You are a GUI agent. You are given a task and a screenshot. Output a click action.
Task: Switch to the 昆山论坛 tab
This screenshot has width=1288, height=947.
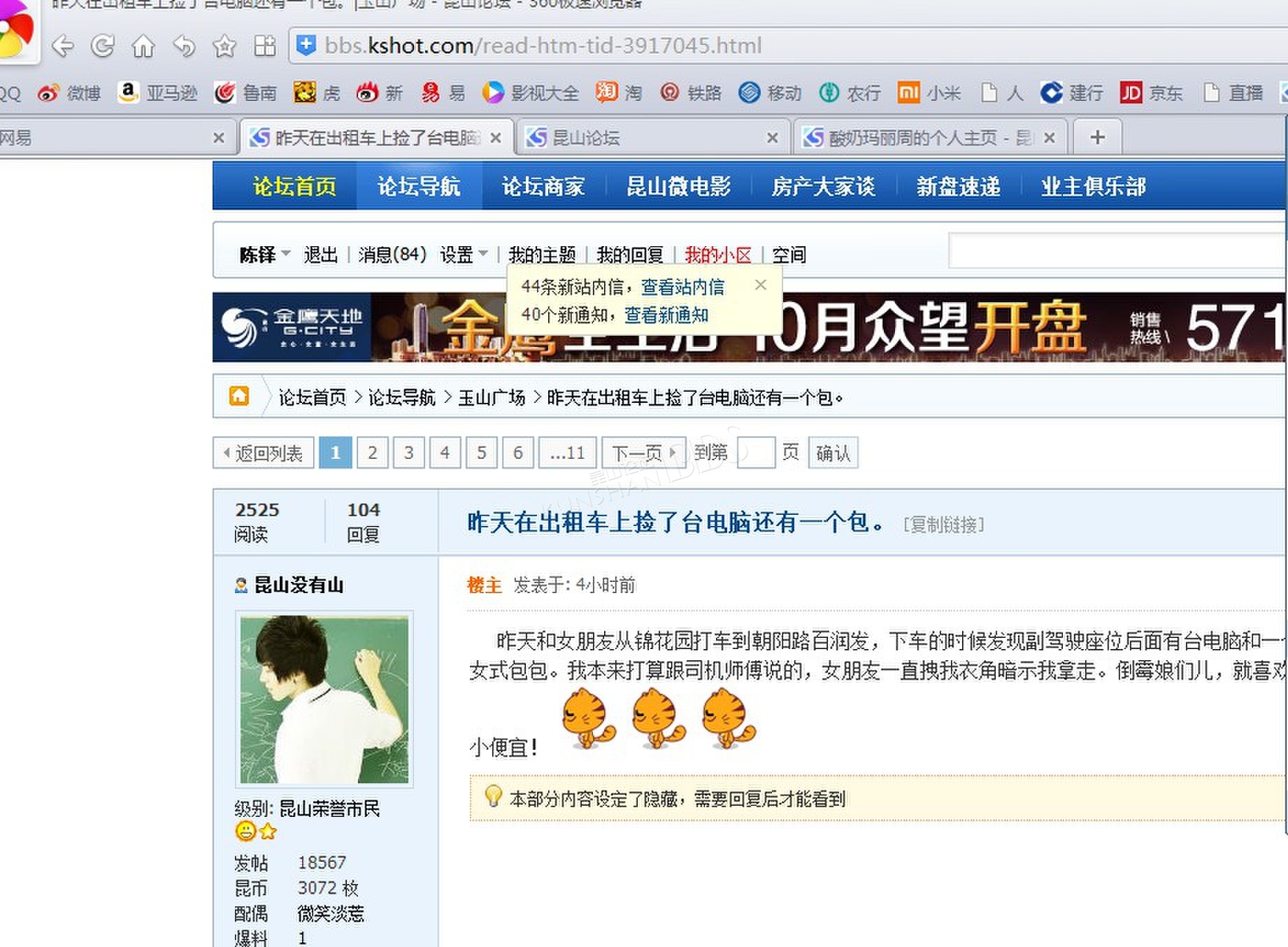tap(652, 137)
